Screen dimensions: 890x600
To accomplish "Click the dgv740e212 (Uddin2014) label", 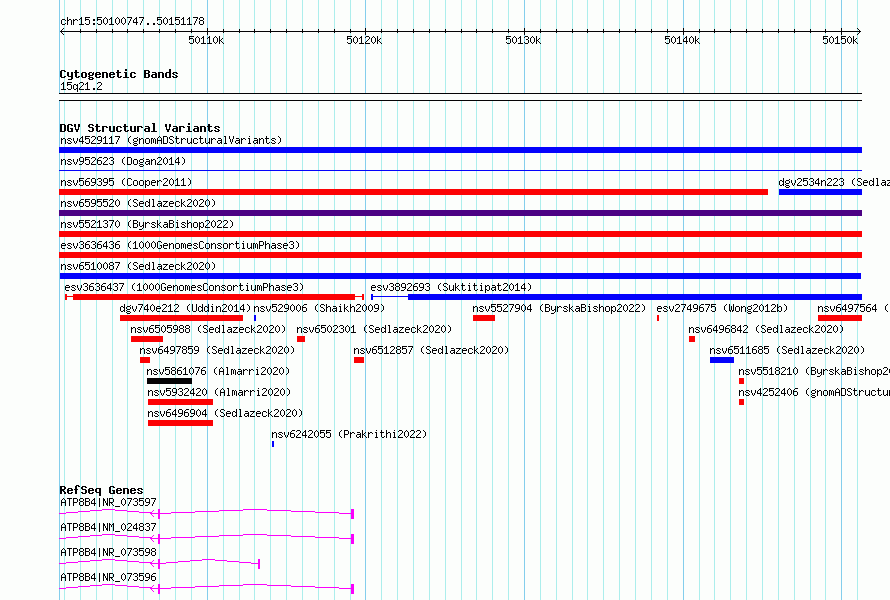I will pyautogui.click(x=185, y=308).
